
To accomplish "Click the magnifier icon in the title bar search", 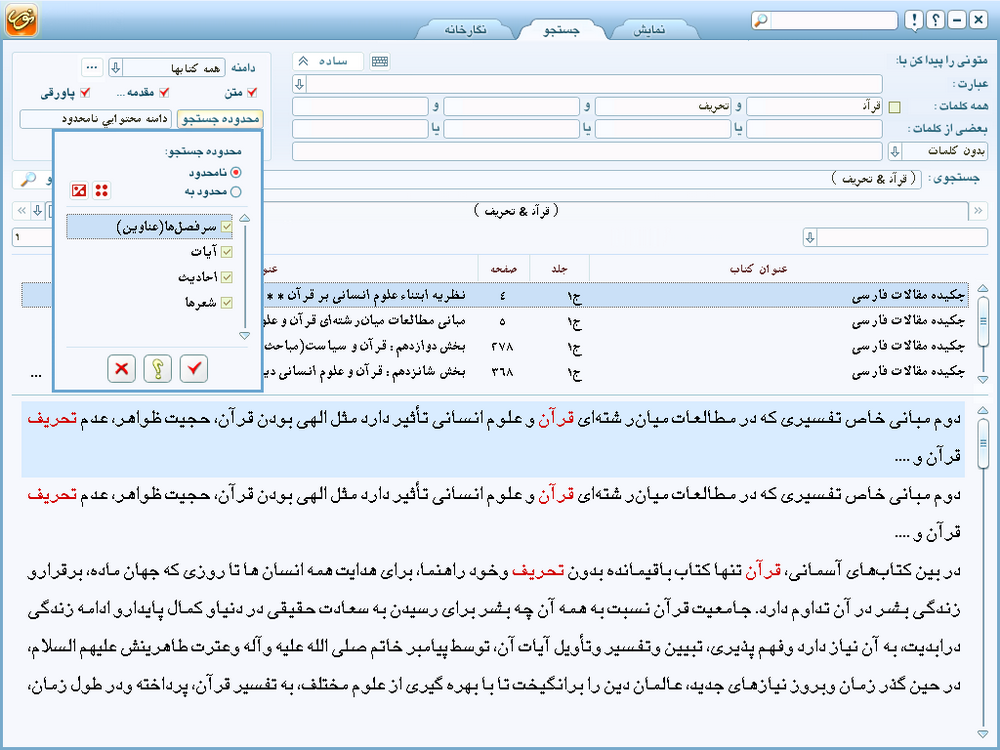I will [761, 20].
